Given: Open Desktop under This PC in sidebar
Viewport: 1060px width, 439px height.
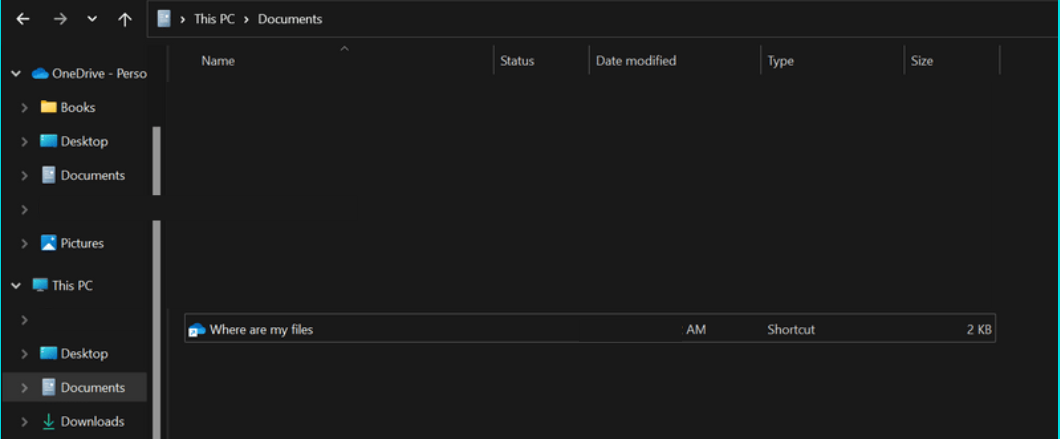Looking at the screenshot, I should click(85, 353).
